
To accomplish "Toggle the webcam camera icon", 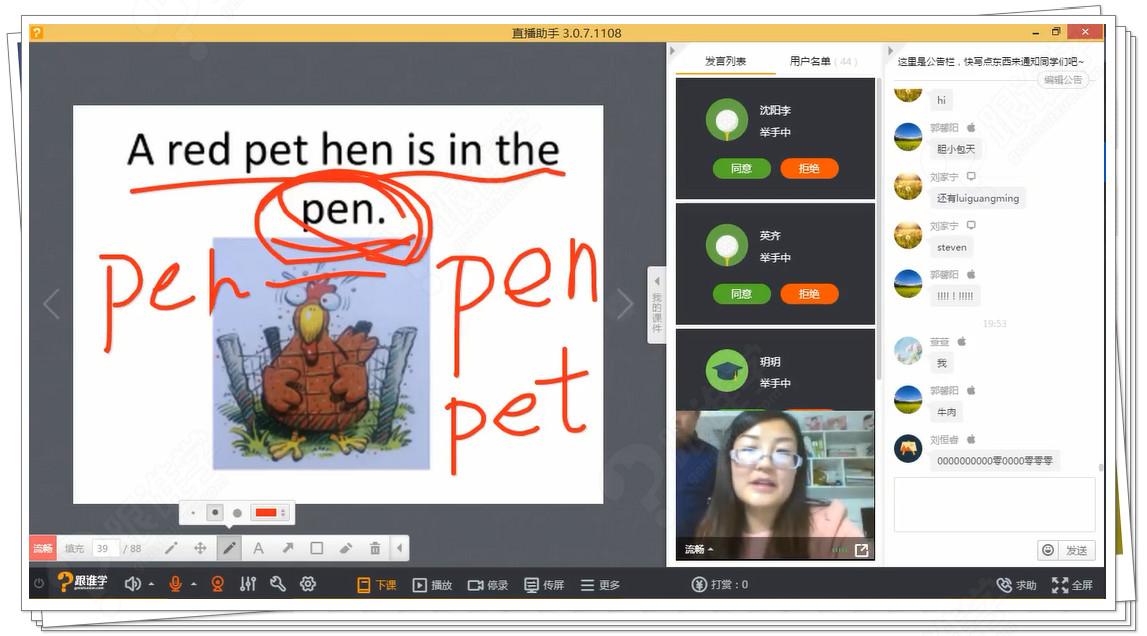I will click(217, 584).
